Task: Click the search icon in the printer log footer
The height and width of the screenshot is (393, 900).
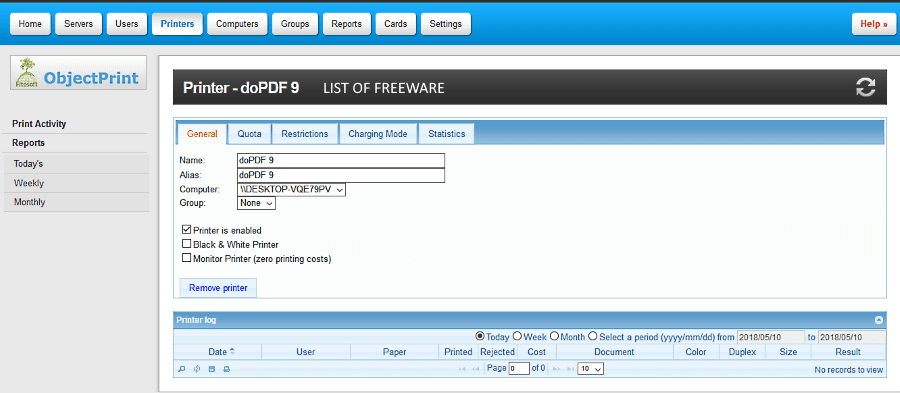Action: [182, 369]
